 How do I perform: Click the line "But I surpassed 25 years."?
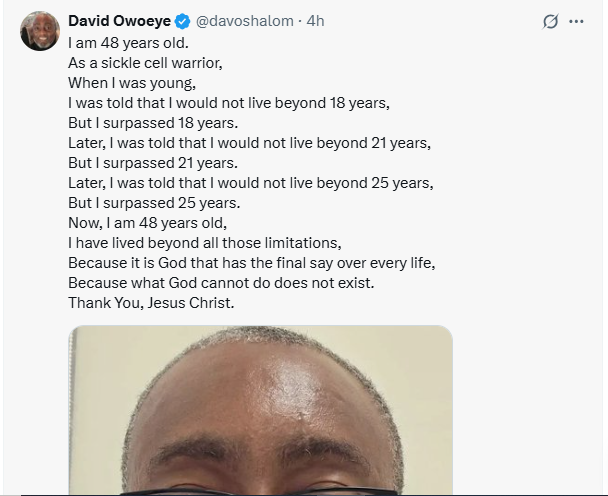coord(154,202)
